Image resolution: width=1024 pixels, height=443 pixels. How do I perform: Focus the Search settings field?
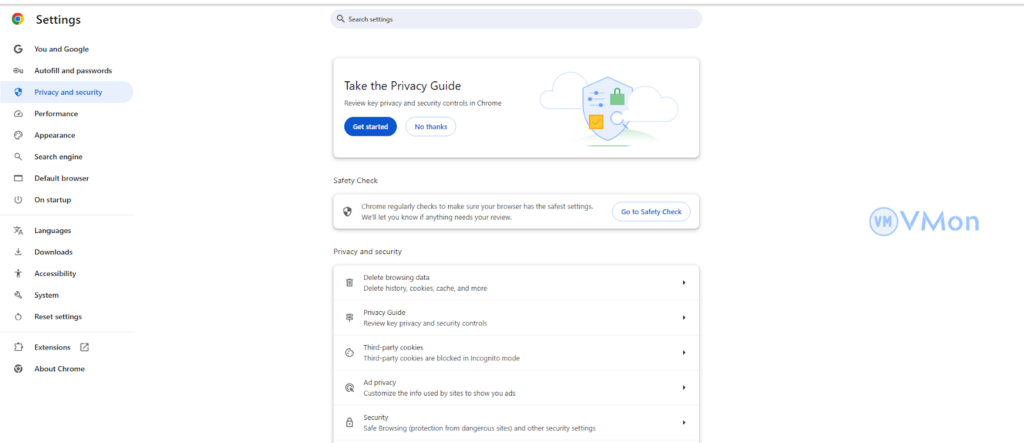(516, 19)
